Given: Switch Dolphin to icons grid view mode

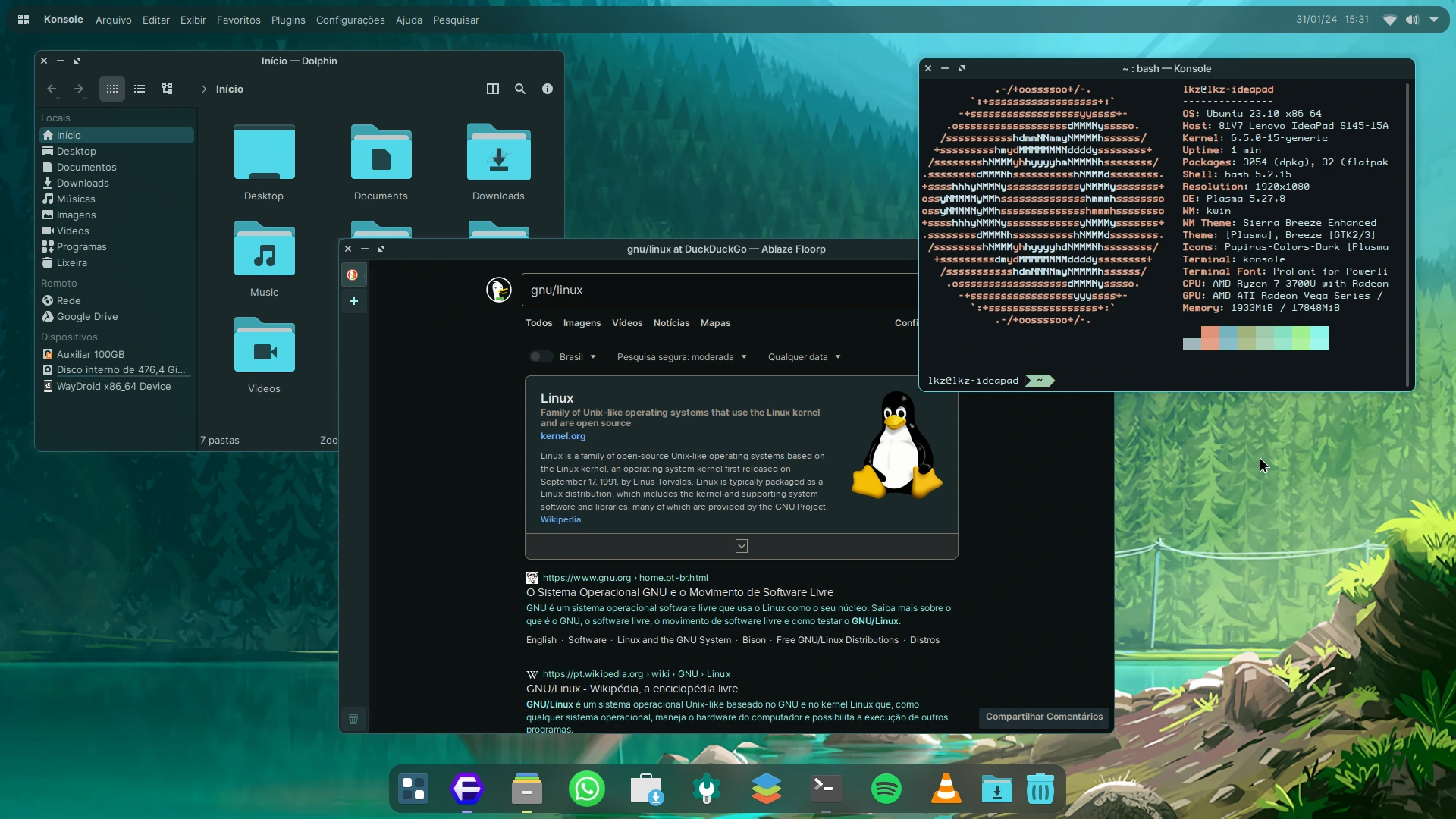Looking at the screenshot, I should click(x=111, y=89).
